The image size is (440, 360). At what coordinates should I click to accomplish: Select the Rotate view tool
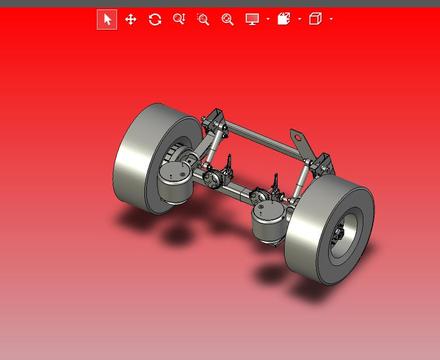click(x=155, y=19)
